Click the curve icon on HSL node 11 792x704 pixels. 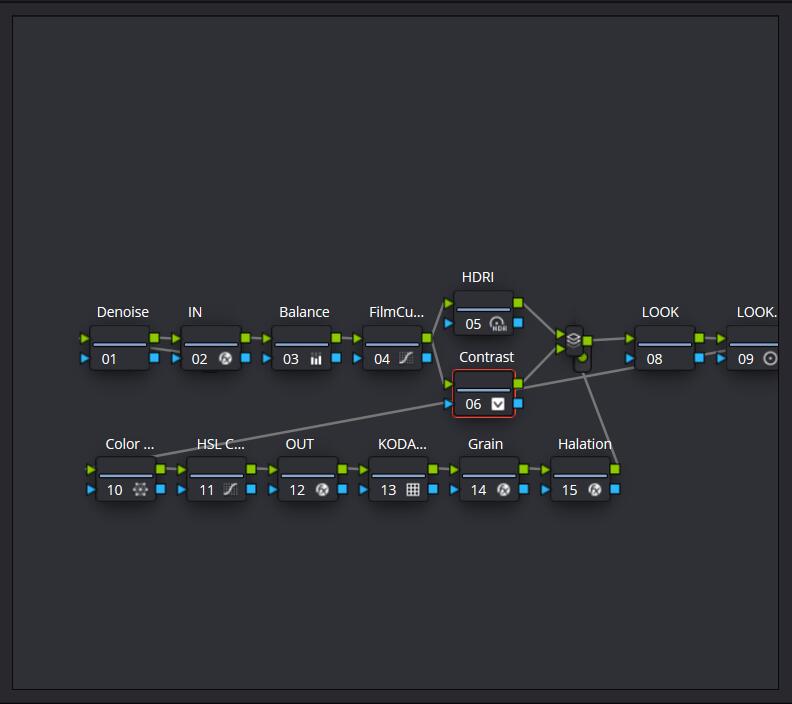point(231,490)
